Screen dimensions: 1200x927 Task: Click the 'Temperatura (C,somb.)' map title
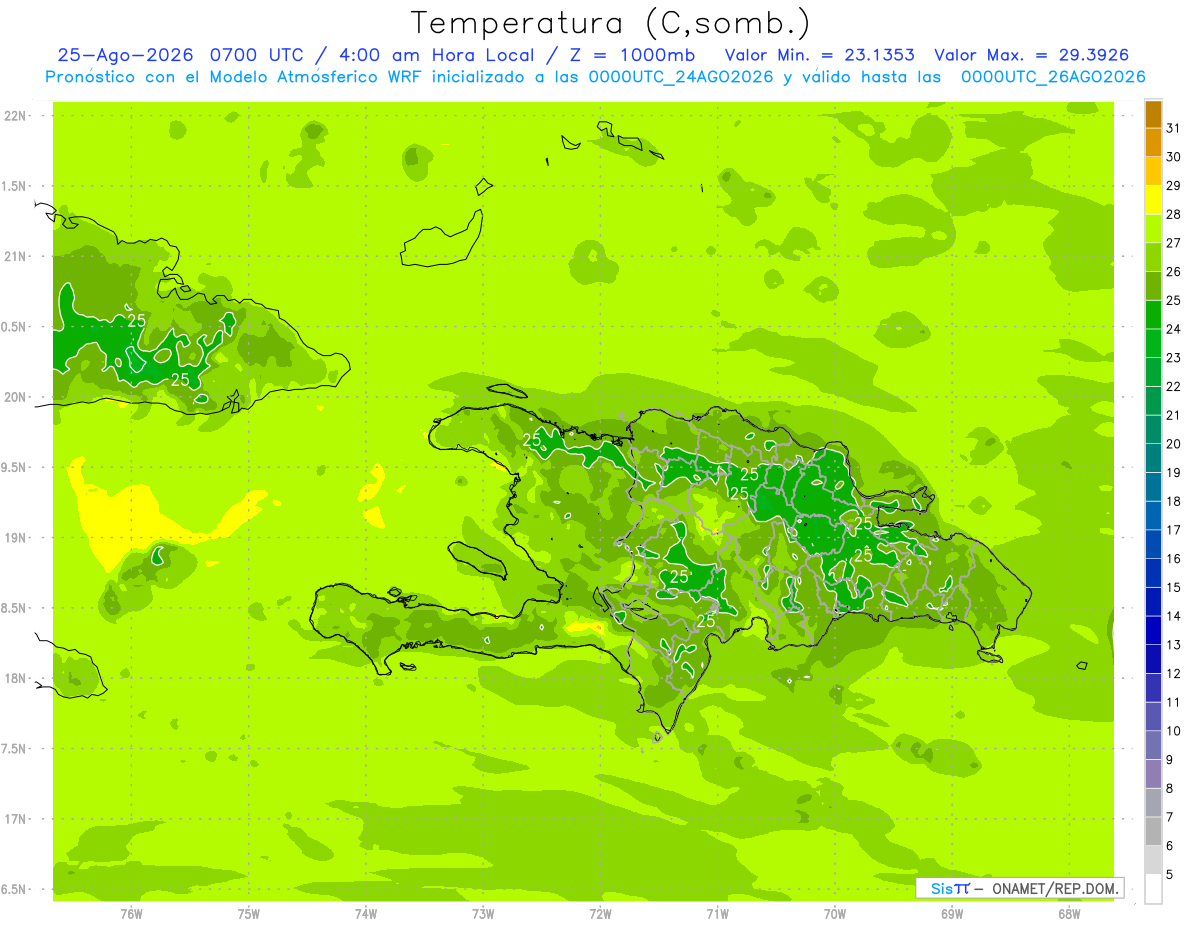611,23
